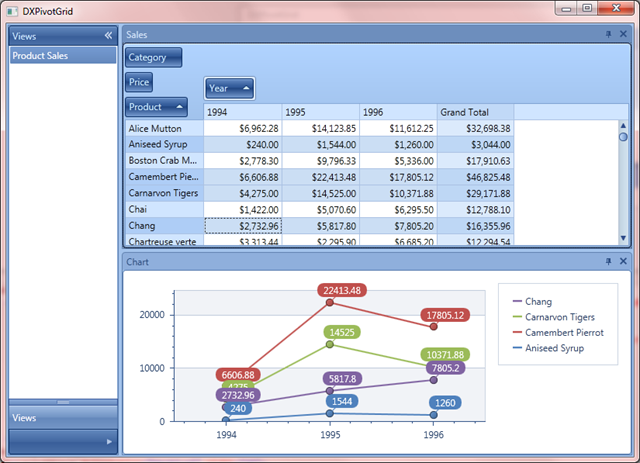Viewport: 640px width, 463px height.
Task: Click the vertical scrollbar thumb in grid
Action: click(x=623, y=137)
